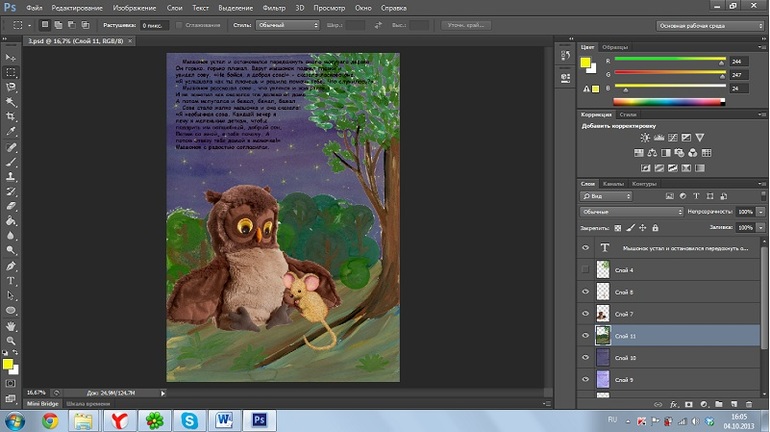Select the Zoom tool in toolbox
This screenshot has height=432, width=770.
[x=10, y=340]
